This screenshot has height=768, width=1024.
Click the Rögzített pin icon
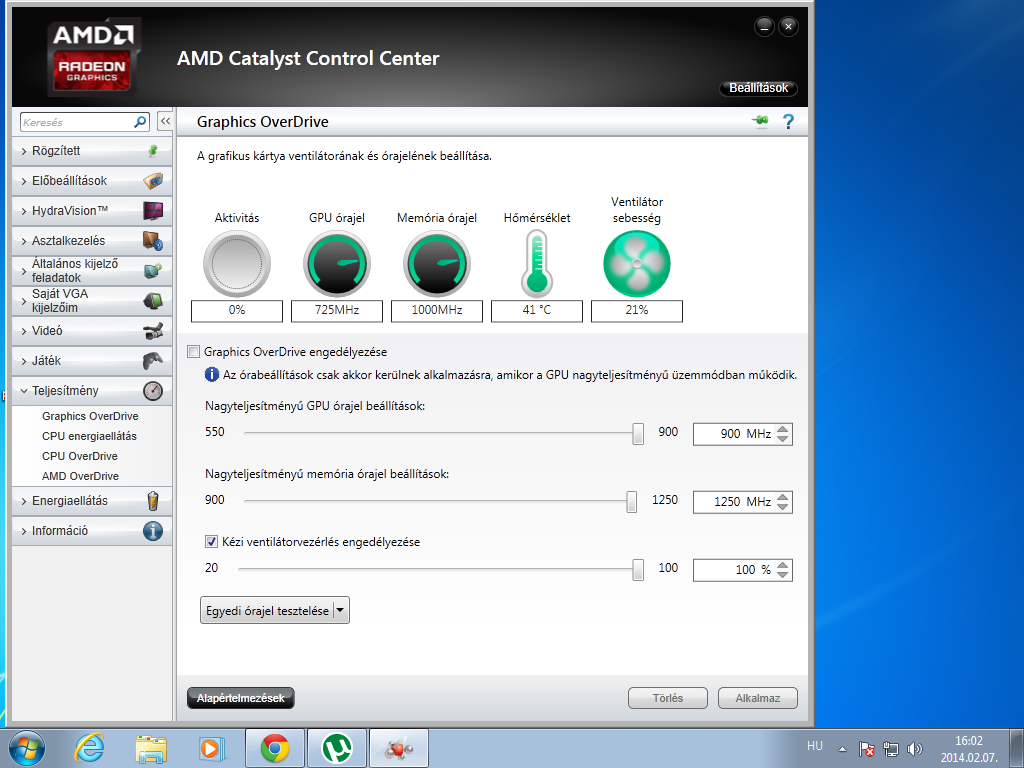(x=153, y=151)
